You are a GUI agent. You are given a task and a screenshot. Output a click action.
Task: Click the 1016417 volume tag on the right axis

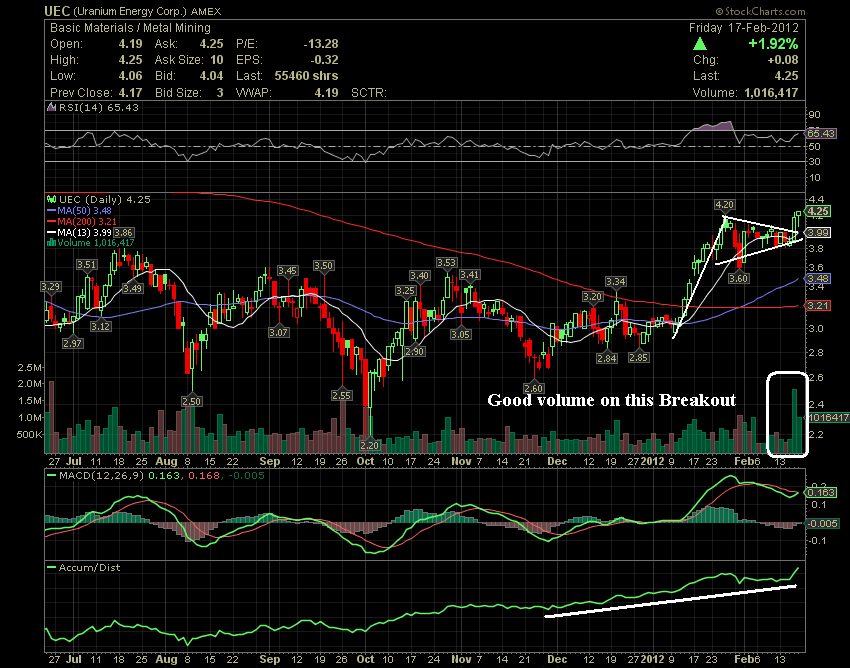[x=828, y=418]
